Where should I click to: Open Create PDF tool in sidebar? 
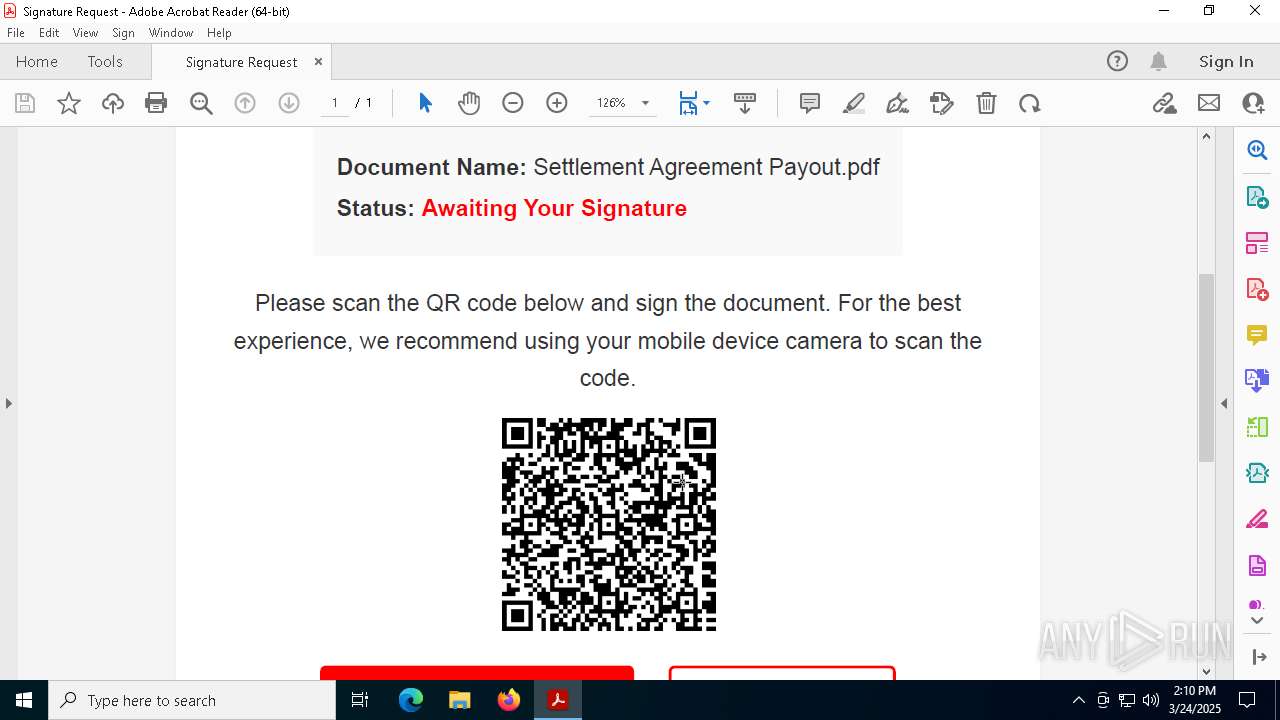(1257, 289)
